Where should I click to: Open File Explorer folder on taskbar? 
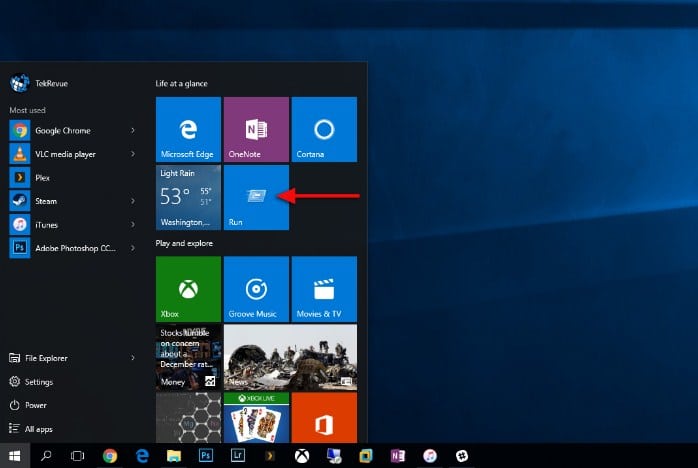click(x=174, y=456)
